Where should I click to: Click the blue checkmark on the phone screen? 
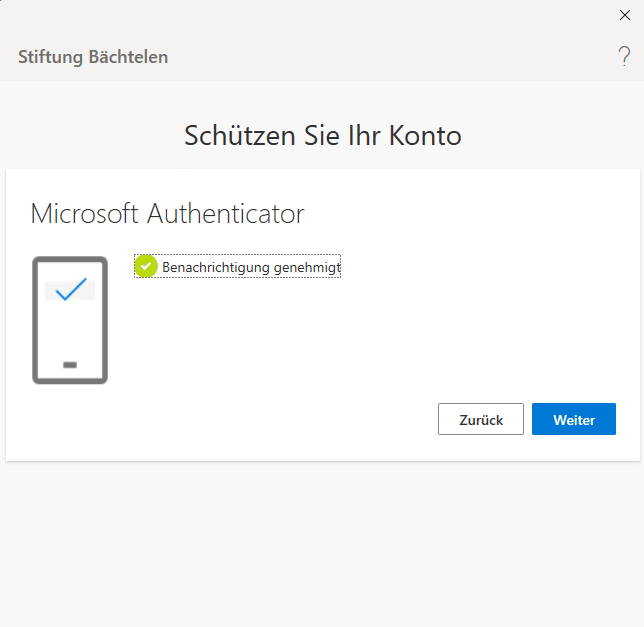pos(70,290)
